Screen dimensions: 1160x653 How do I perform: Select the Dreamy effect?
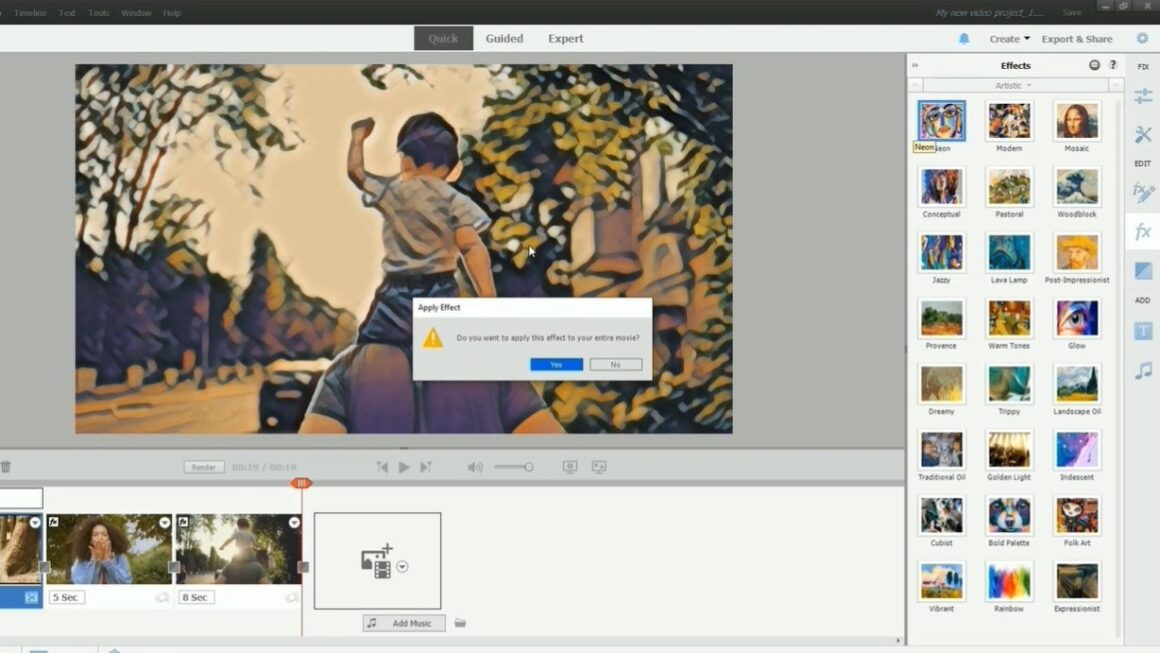tap(941, 383)
